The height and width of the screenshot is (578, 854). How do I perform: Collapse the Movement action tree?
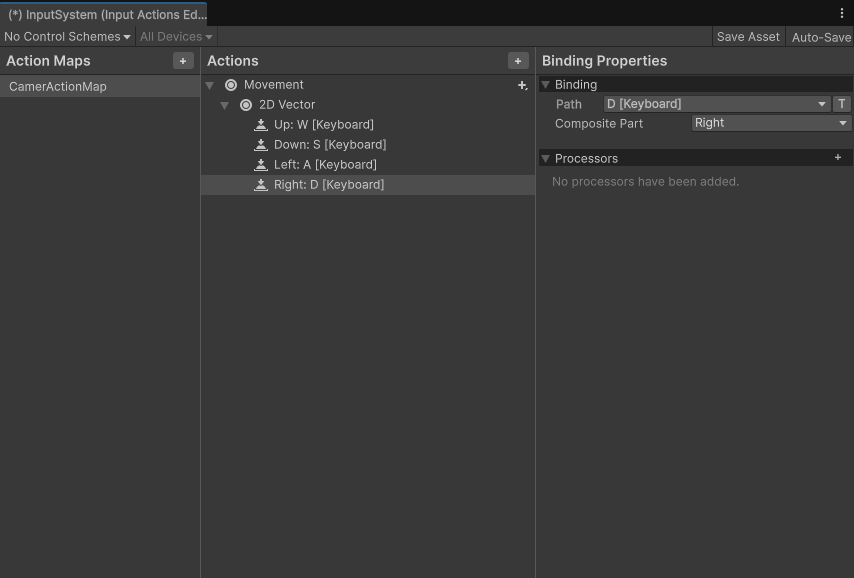[210, 86]
